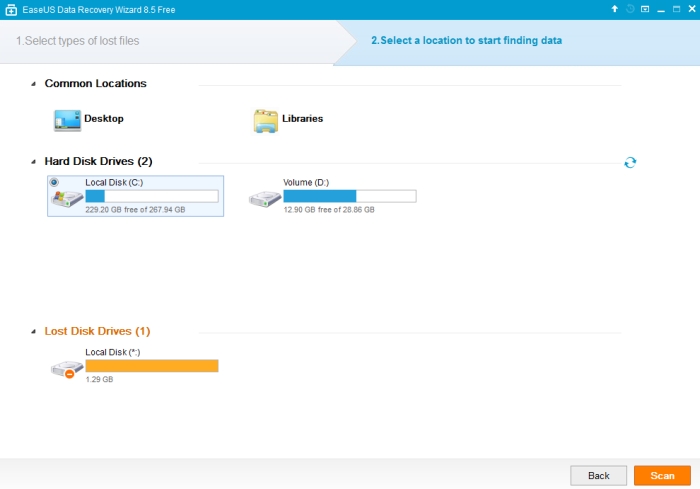Click the Hard Disk Drives (2) heading
This screenshot has height=489, width=700.
click(98, 161)
